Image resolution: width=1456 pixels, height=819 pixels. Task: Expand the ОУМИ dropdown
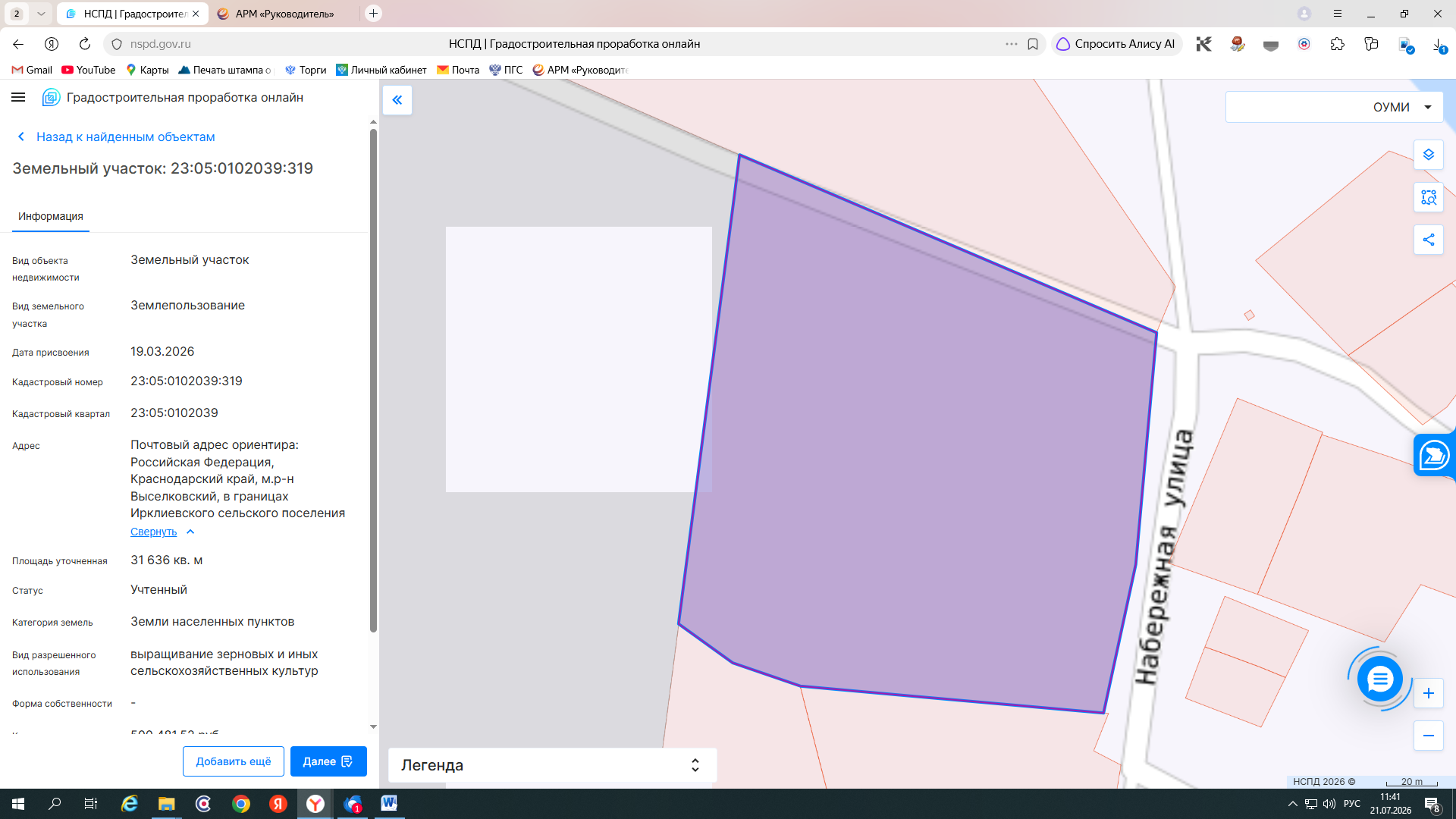[x=1334, y=107]
